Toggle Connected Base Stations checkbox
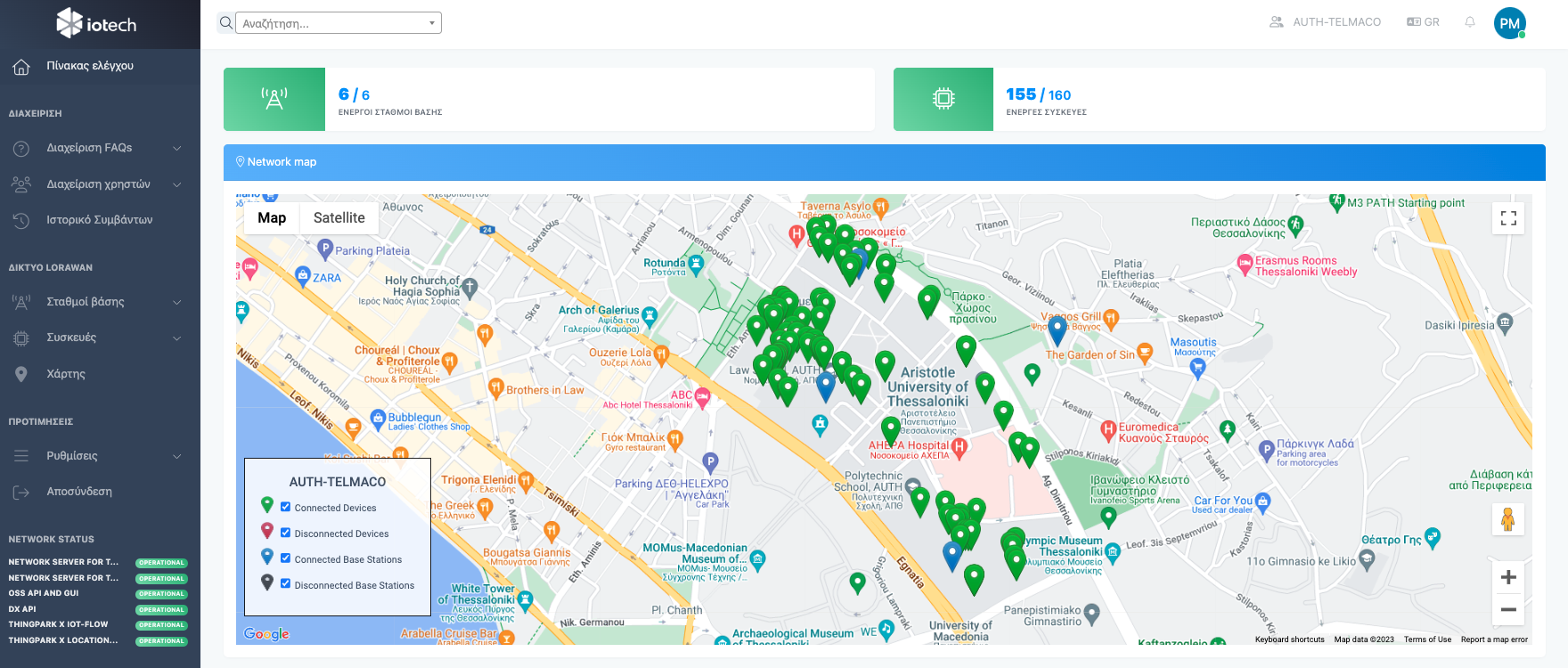 point(286,558)
